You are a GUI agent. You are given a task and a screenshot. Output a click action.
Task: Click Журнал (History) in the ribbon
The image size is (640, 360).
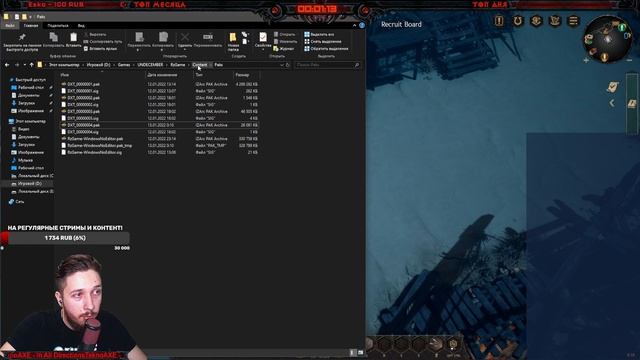[x=284, y=49]
